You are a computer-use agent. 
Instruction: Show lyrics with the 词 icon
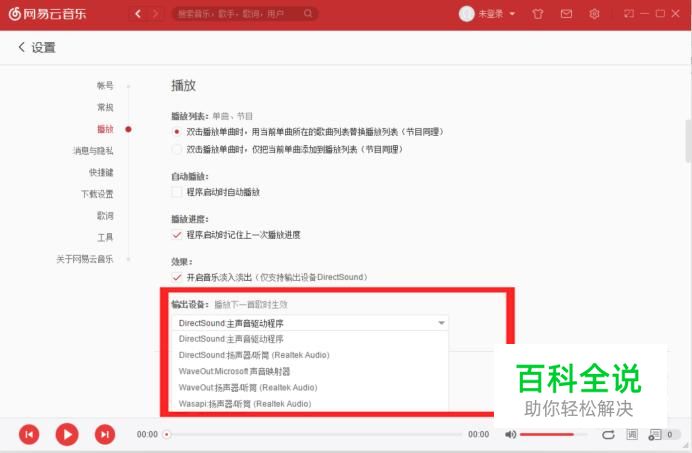point(632,434)
